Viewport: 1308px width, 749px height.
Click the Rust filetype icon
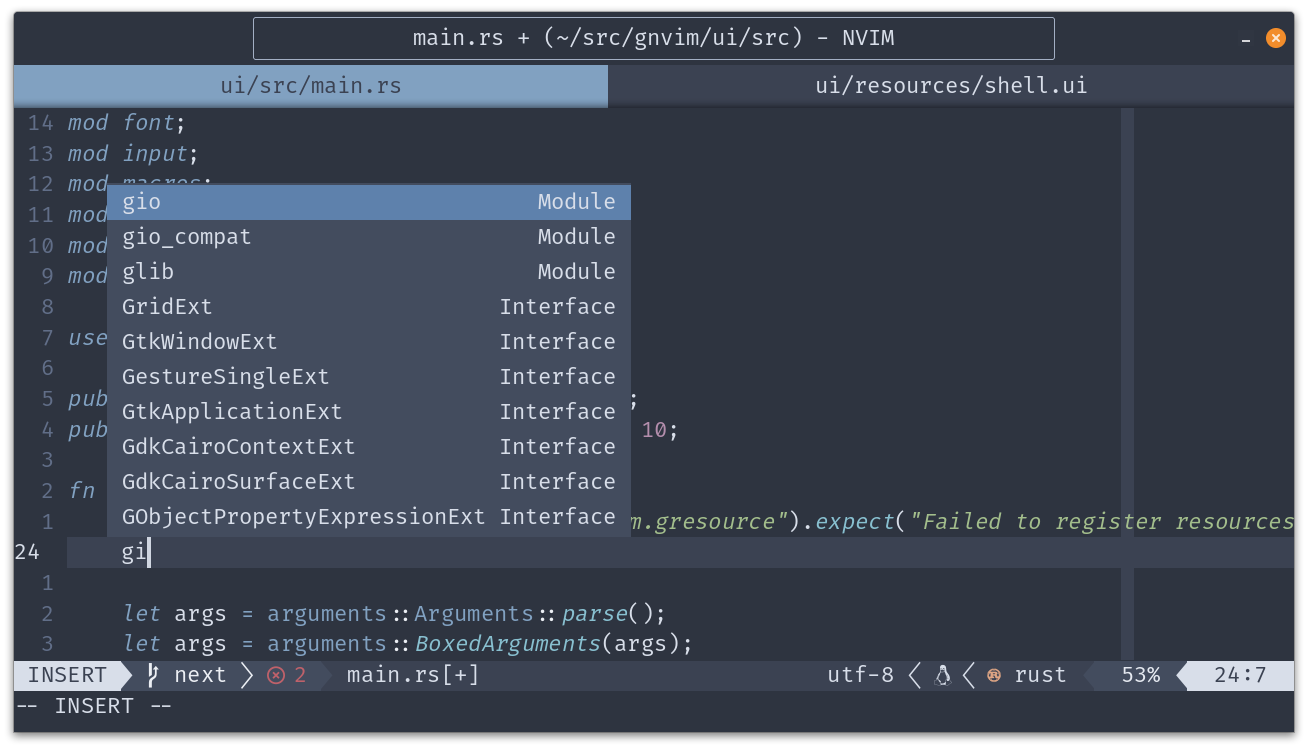pos(994,675)
